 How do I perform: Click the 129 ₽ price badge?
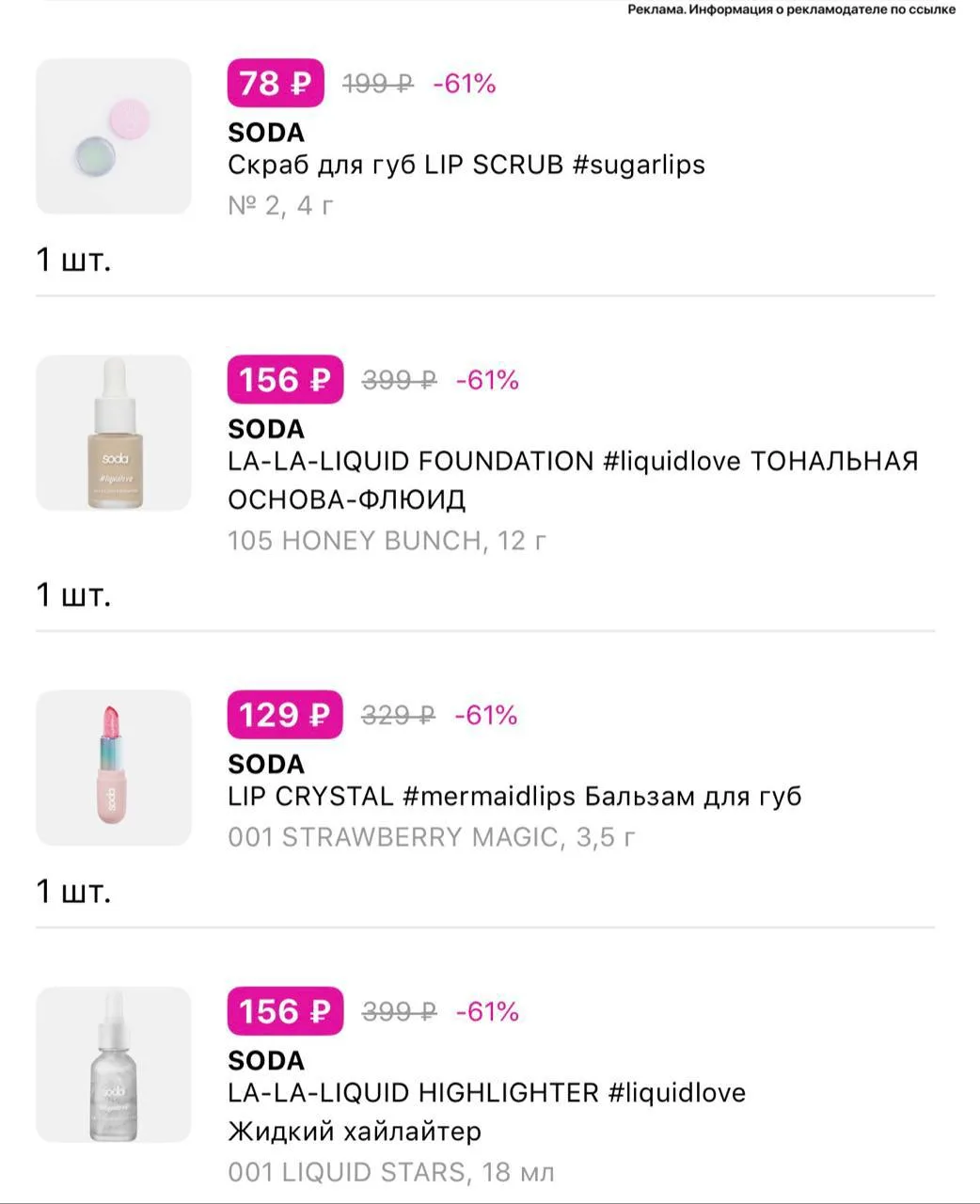coord(285,715)
